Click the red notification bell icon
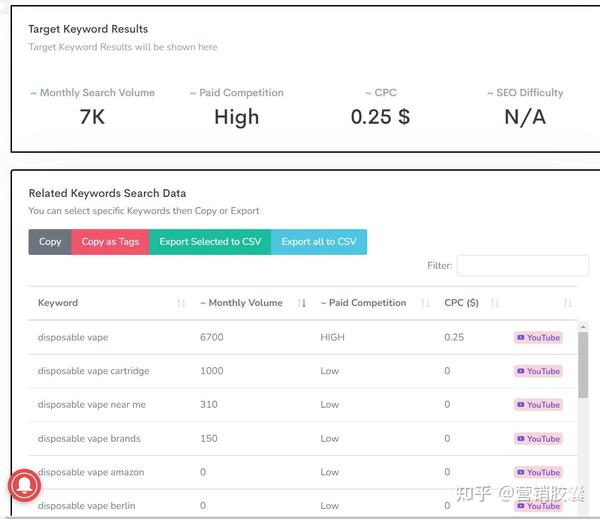 [25, 485]
